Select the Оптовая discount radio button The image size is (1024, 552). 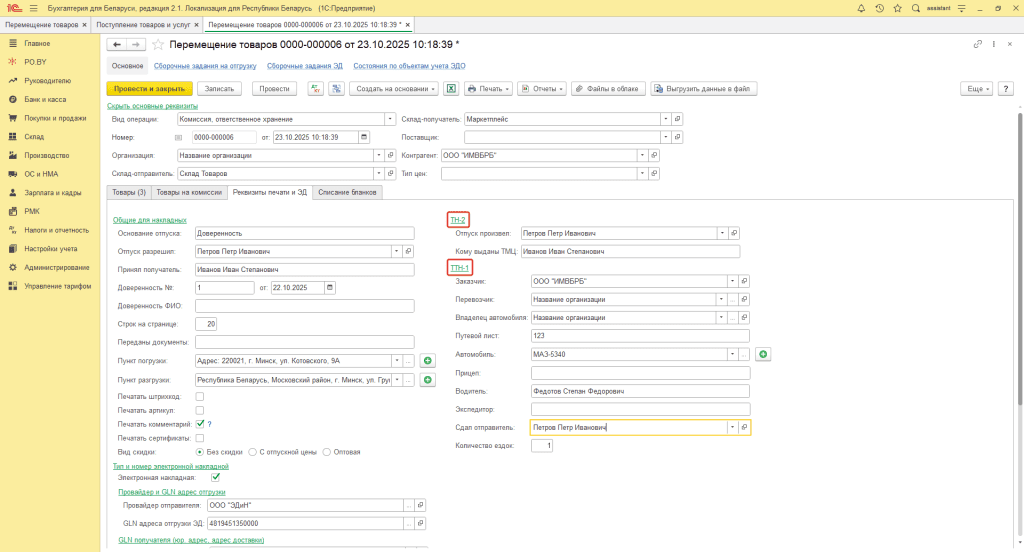click(328, 452)
